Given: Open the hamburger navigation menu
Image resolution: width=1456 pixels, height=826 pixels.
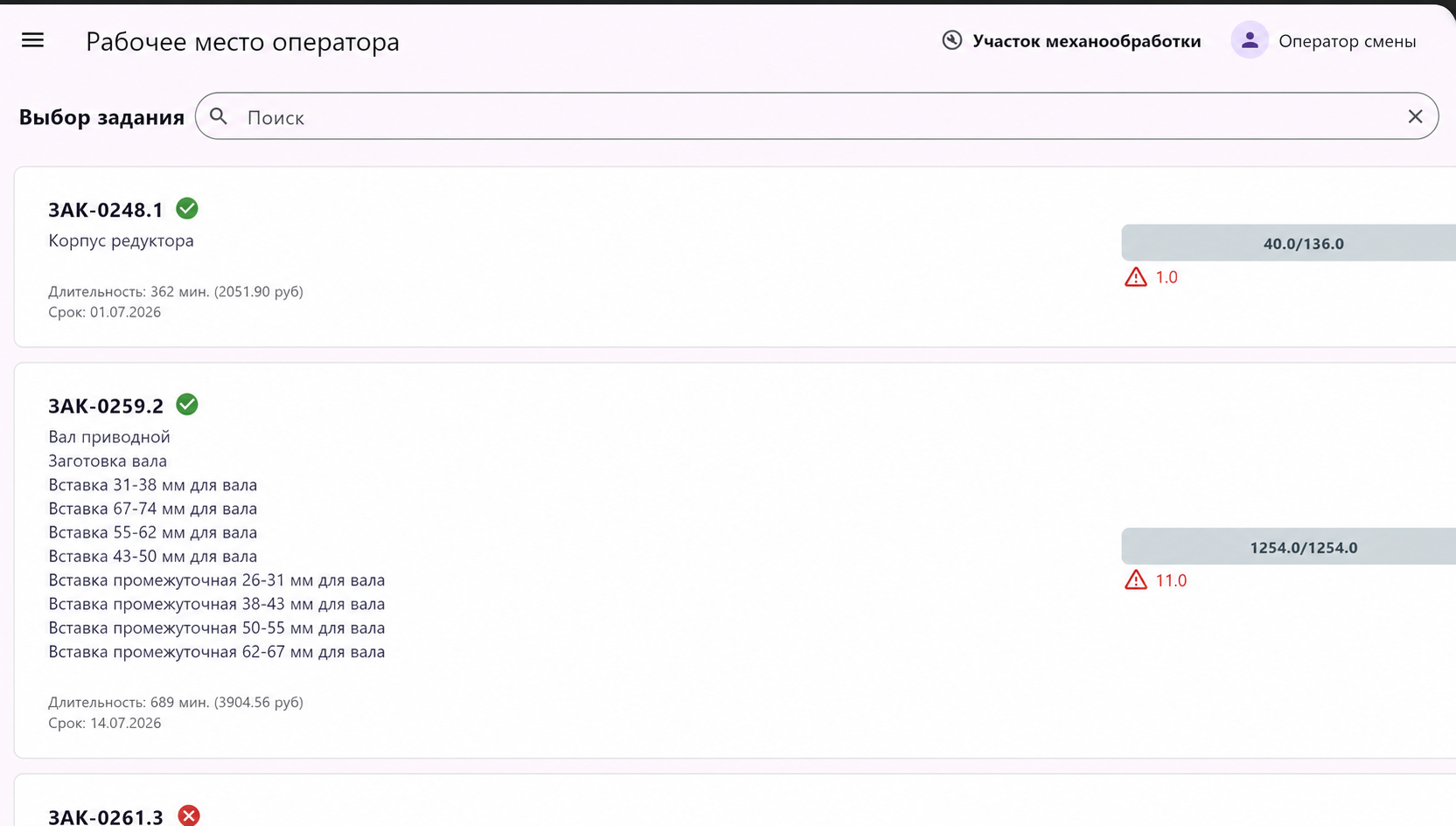Looking at the screenshot, I should [32, 40].
